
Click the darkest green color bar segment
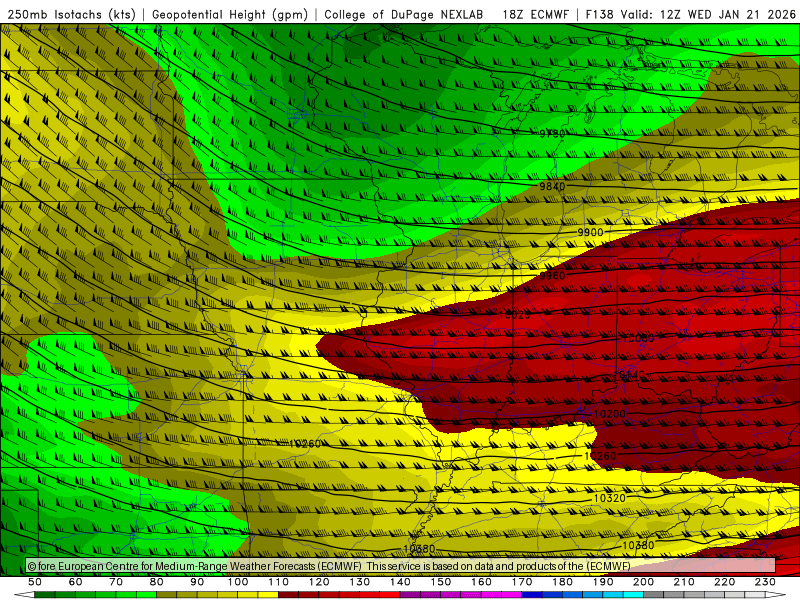point(45,595)
